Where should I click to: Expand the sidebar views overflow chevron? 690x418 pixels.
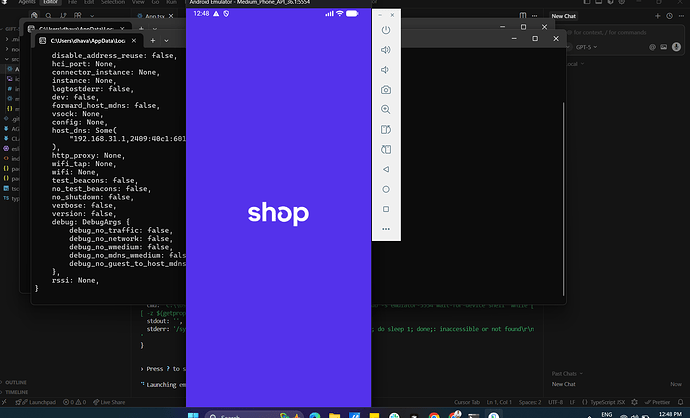(92, 16)
